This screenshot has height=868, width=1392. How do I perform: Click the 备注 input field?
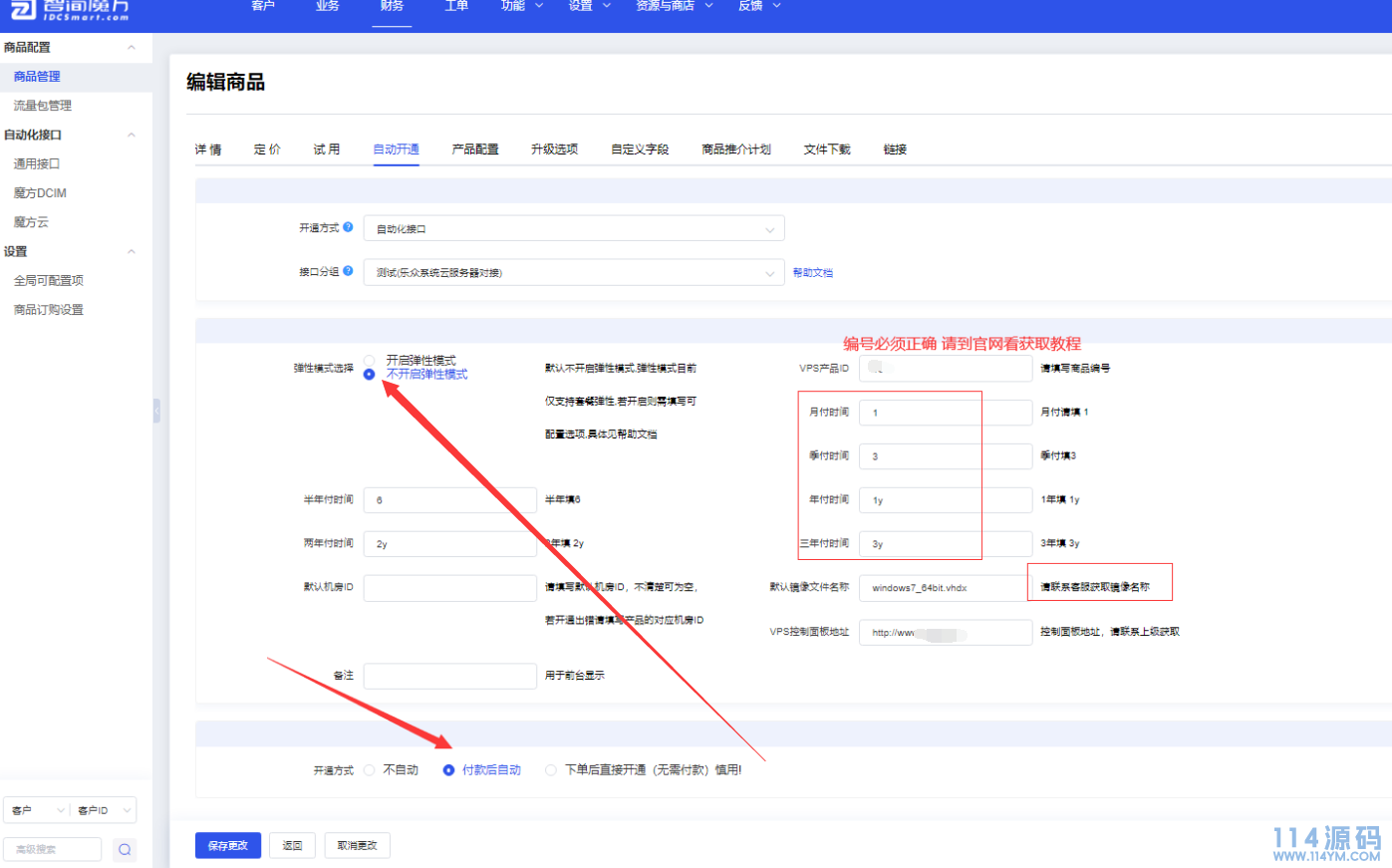tap(450, 677)
